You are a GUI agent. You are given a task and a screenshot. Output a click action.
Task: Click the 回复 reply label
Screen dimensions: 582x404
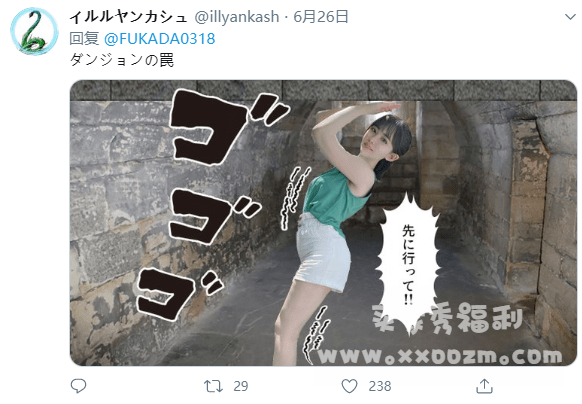84,39
